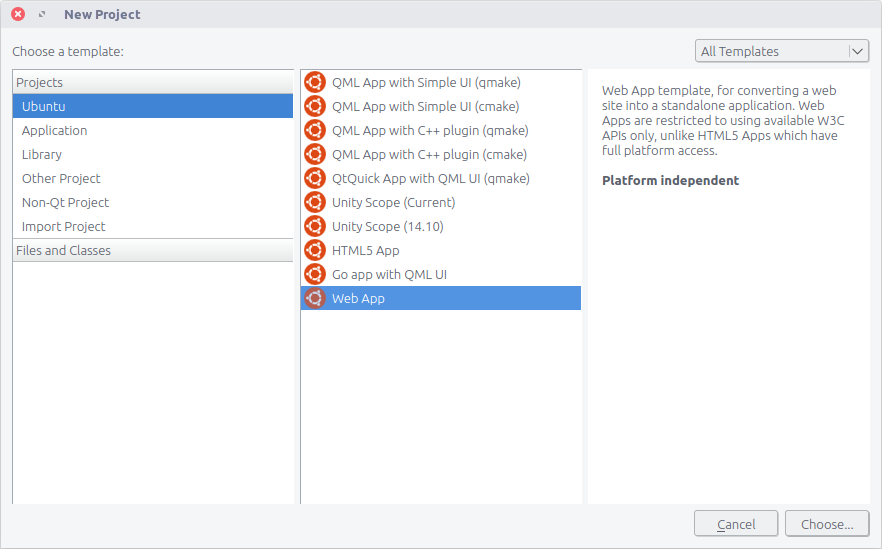
Task: Click the Ubuntu icon next to HTML5 App
Action: pyautogui.click(x=315, y=250)
